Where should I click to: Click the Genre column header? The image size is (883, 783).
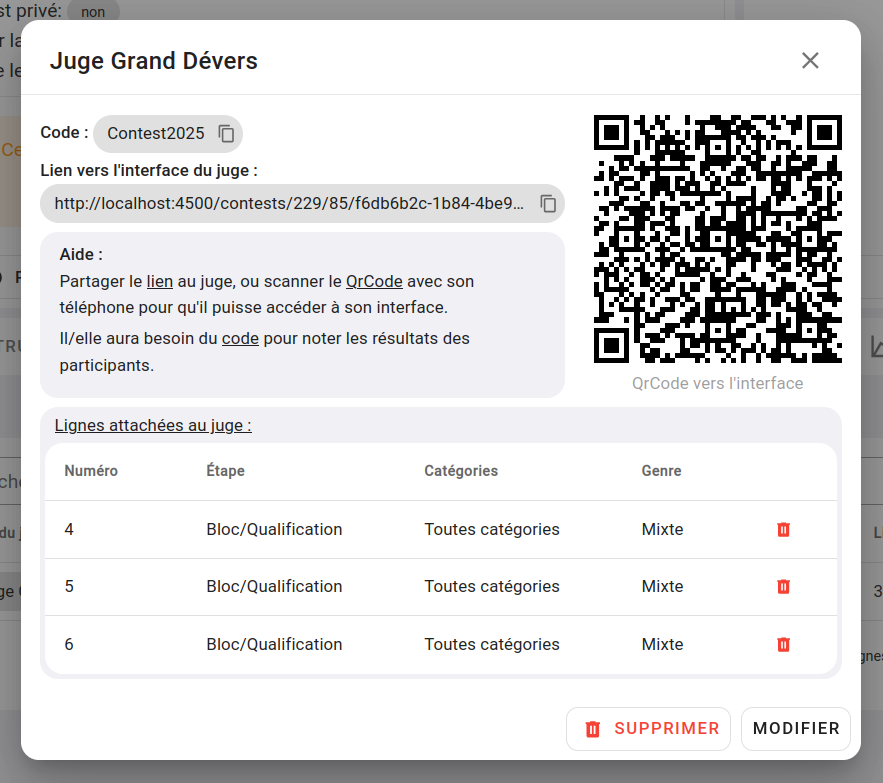pos(661,471)
